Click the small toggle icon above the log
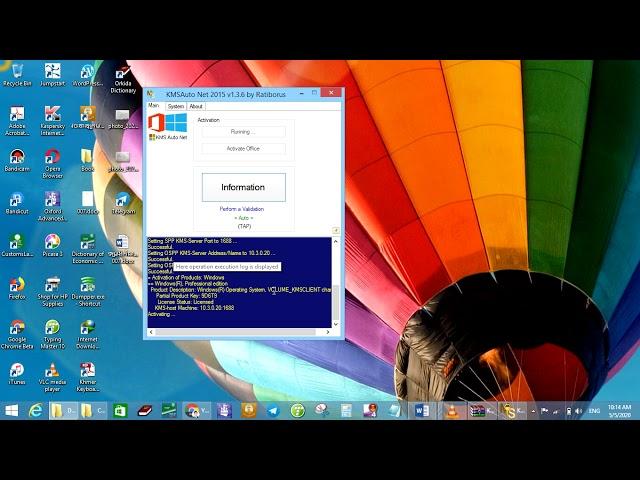This screenshot has width=640, height=480. (336, 231)
